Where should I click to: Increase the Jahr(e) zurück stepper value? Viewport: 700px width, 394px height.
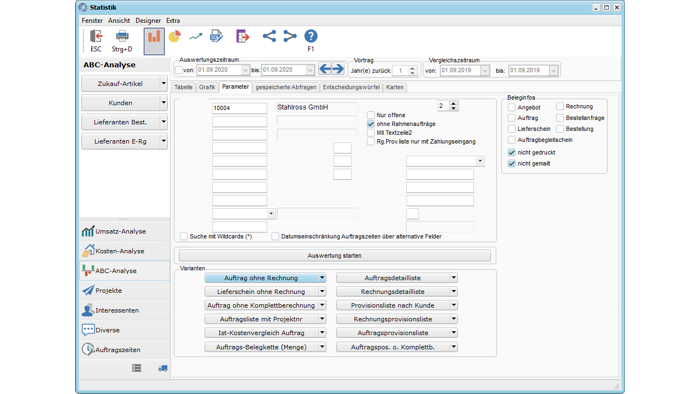click(x=412, y=68)
